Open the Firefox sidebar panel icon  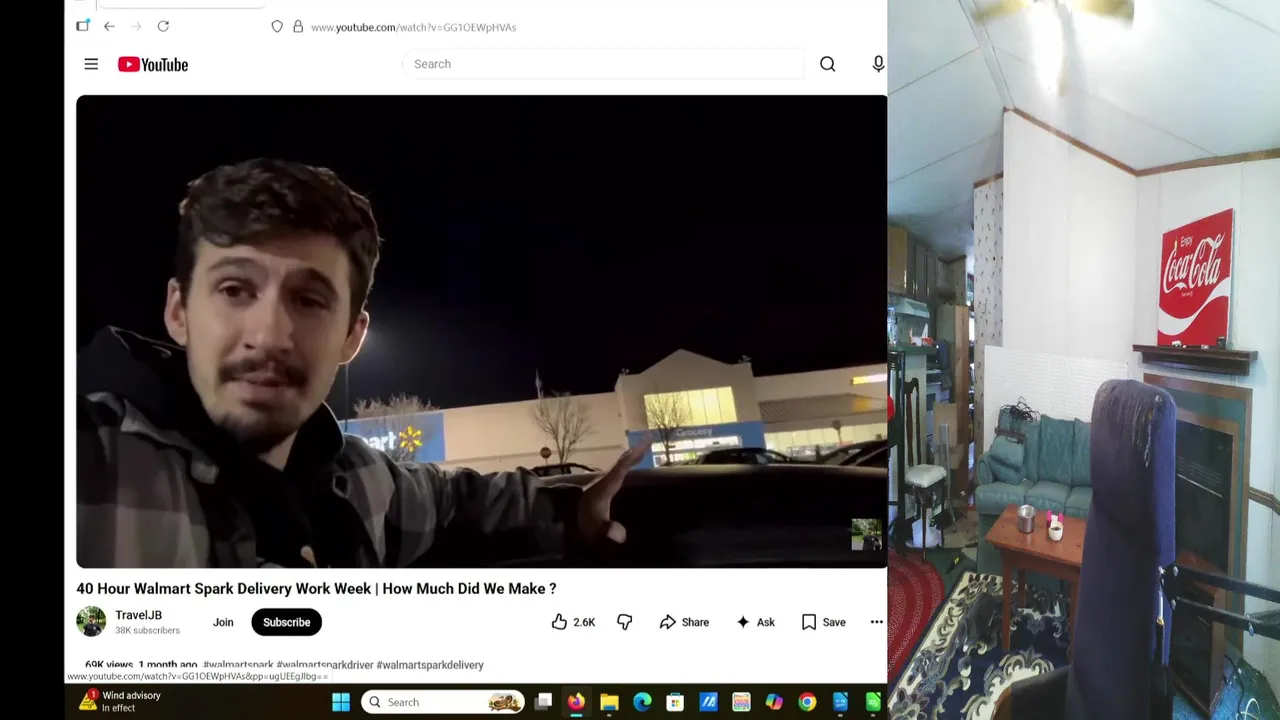tap(83, 26)
